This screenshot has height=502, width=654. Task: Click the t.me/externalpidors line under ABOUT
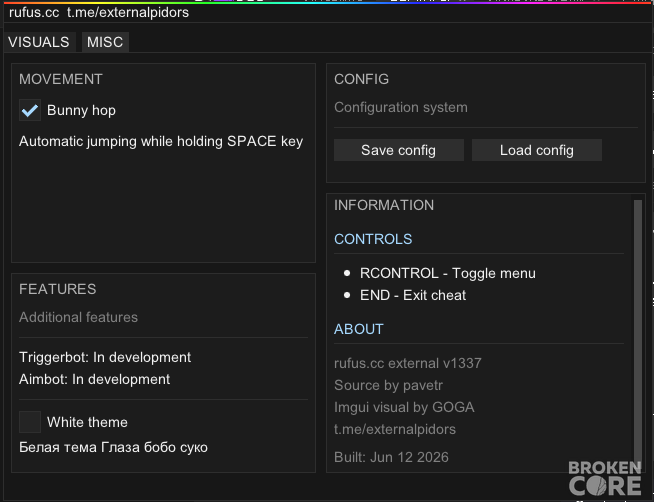(395, 429)
